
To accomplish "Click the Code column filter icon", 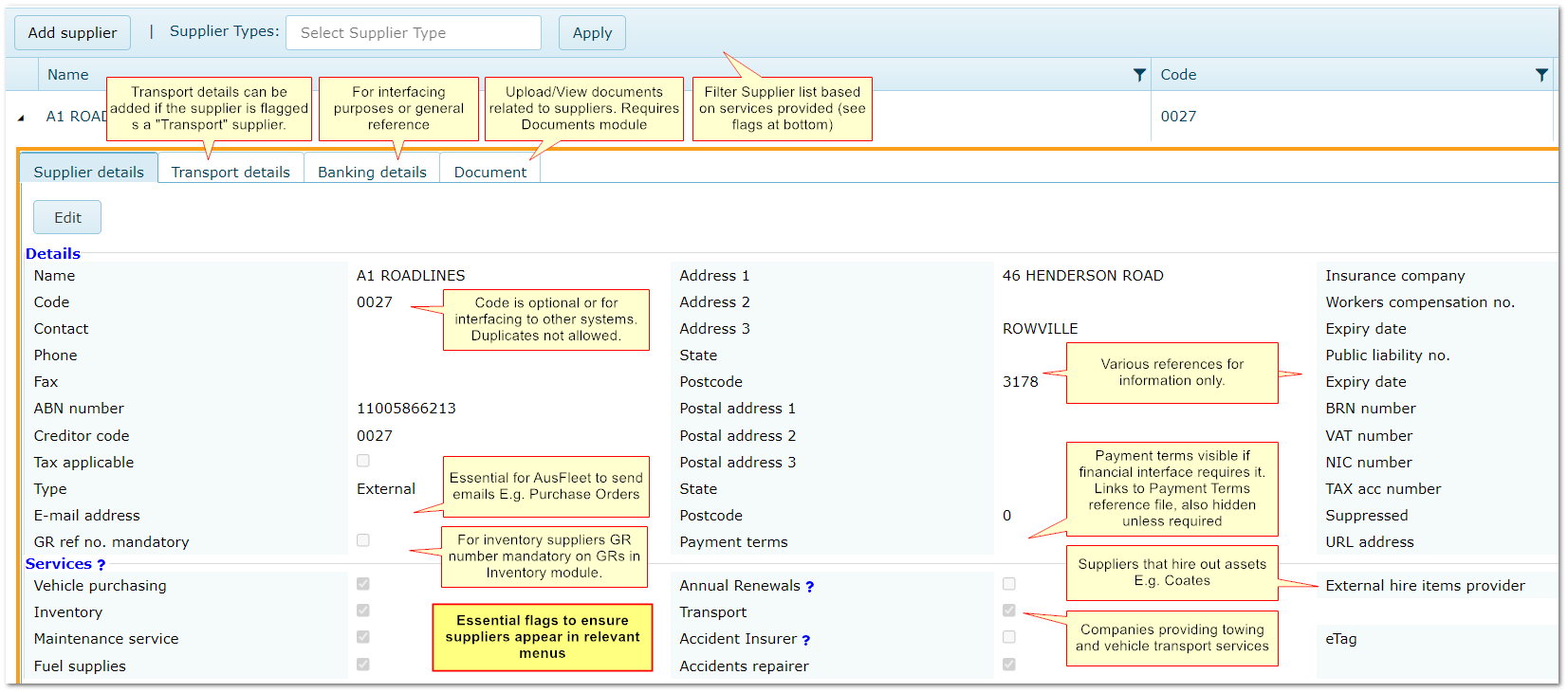I will tap(1541, 75).
